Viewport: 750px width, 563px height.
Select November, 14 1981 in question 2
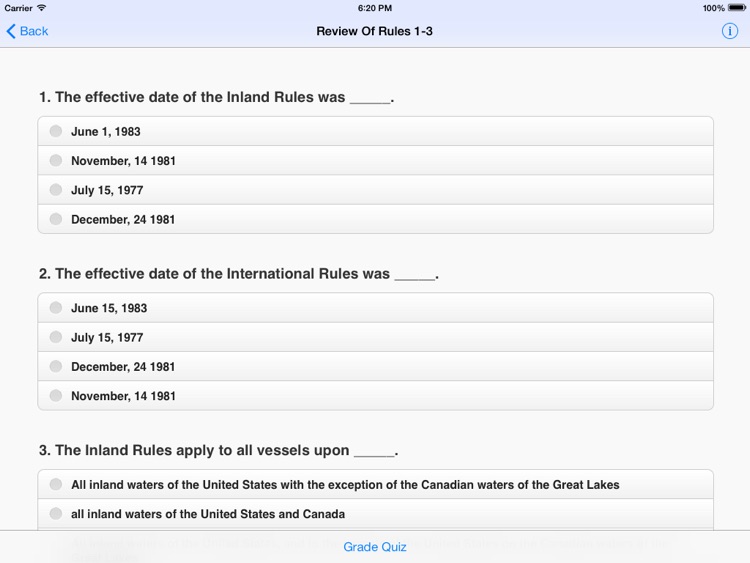(375, 396)
